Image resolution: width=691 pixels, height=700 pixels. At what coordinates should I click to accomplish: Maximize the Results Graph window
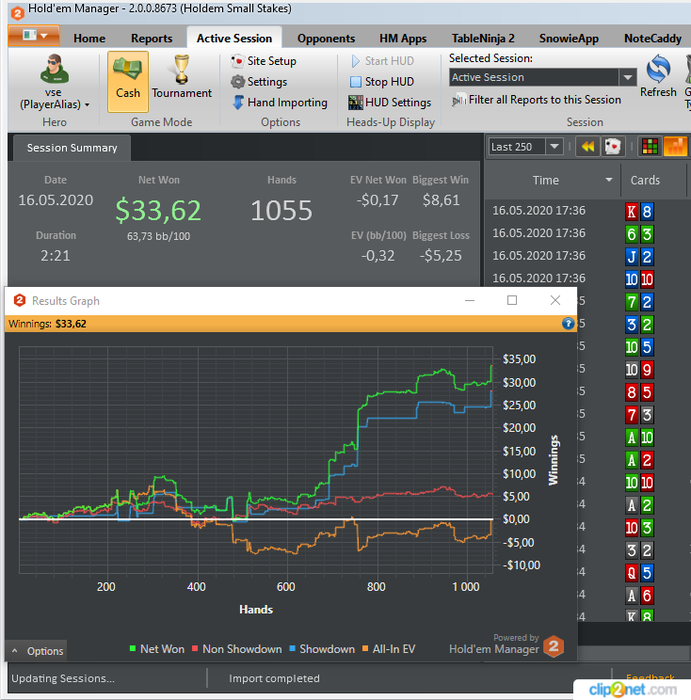pos(512,300)
